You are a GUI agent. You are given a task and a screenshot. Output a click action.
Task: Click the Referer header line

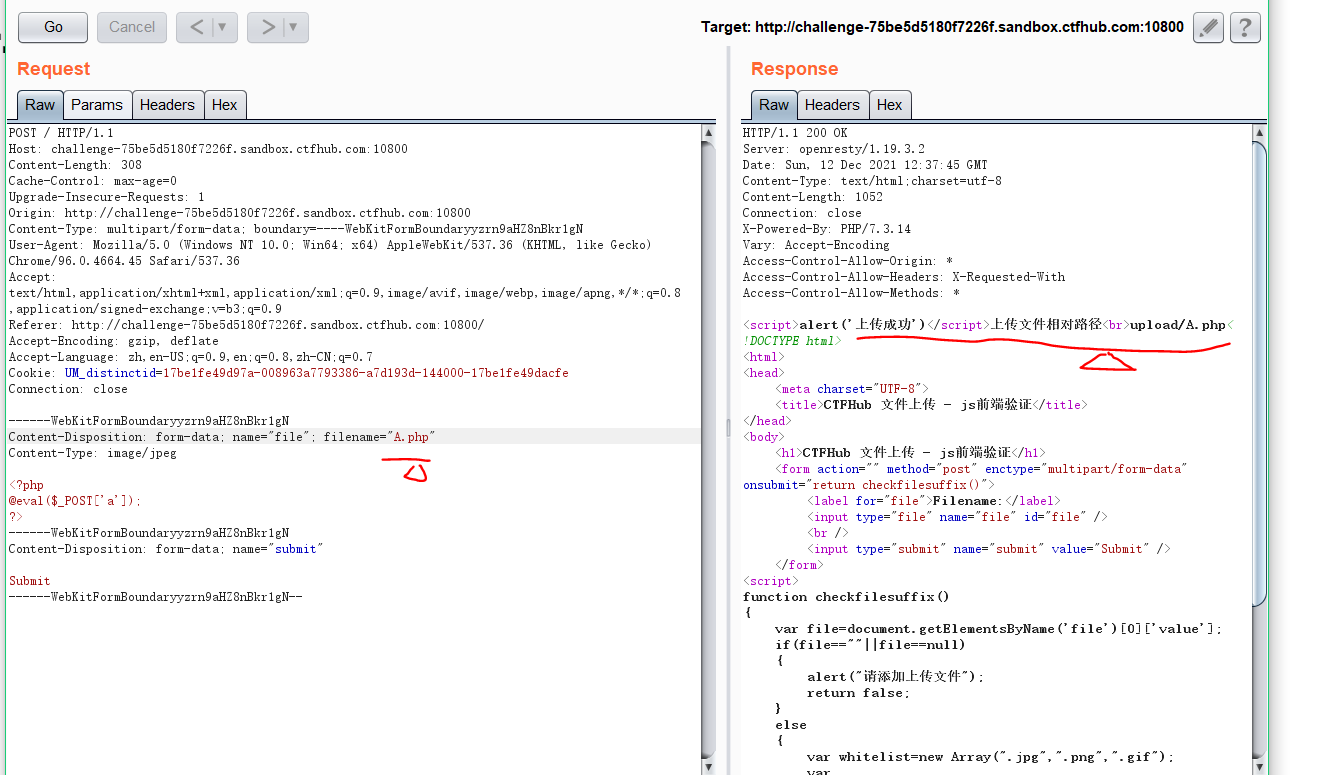point(246,325)
